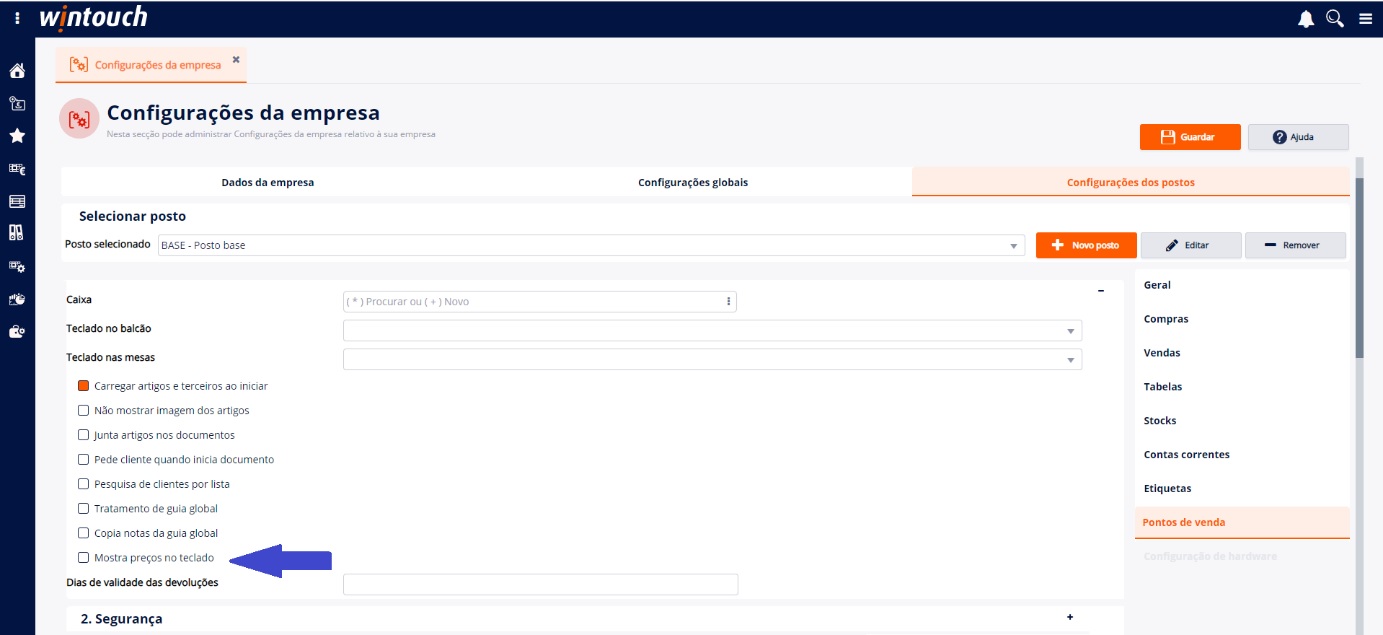Switch to the Dados da empresa tab
The height and width of the screenshot is (635, 1383).
pyautogui.click(x=268, y=182)
